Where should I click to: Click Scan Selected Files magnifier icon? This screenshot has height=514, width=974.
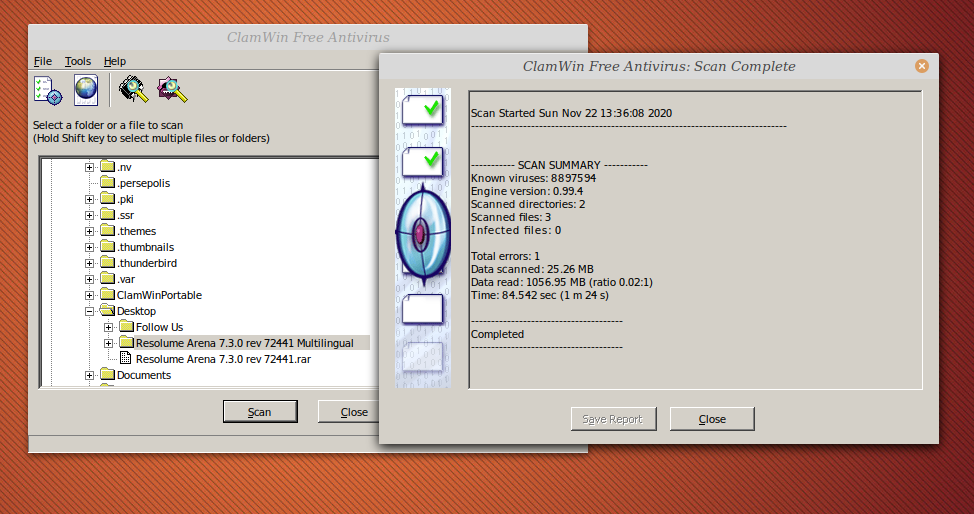[x=172, y=89]
